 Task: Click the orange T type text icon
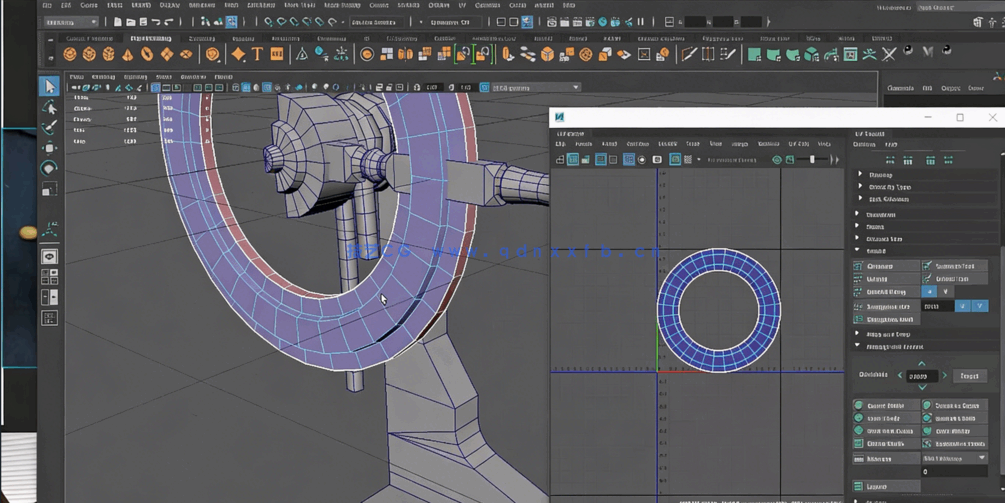[x=258, y=55]
